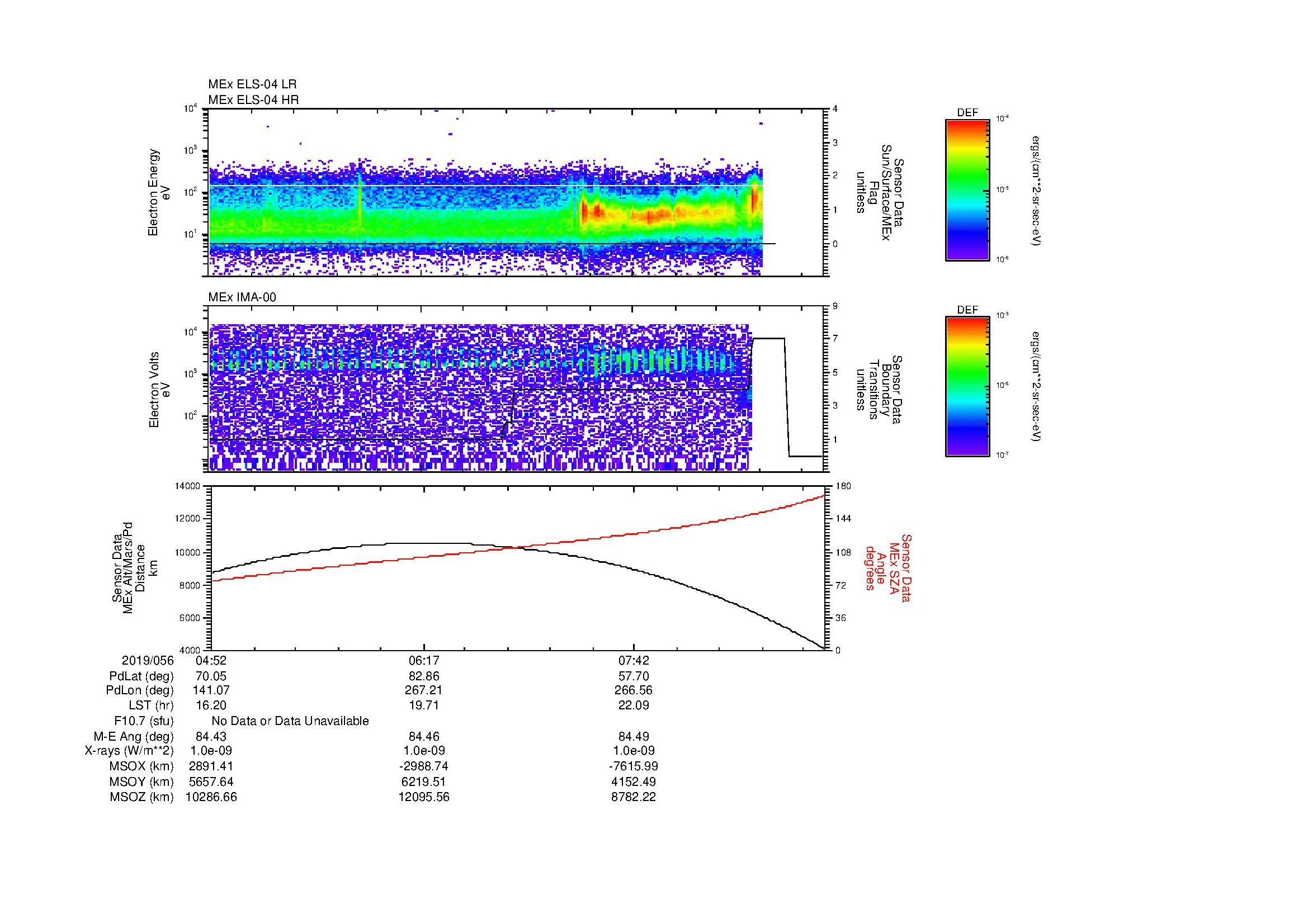Click the 'MSOY (km)' row label
Viewport: 1308px width, 924px height.
click(141, 782)
